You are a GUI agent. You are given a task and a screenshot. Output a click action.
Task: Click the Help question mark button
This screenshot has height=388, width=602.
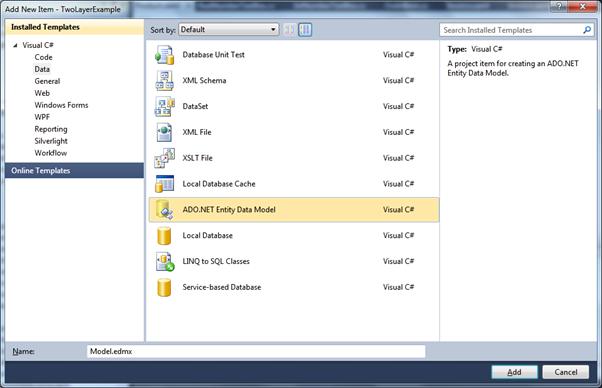(559, 6)
